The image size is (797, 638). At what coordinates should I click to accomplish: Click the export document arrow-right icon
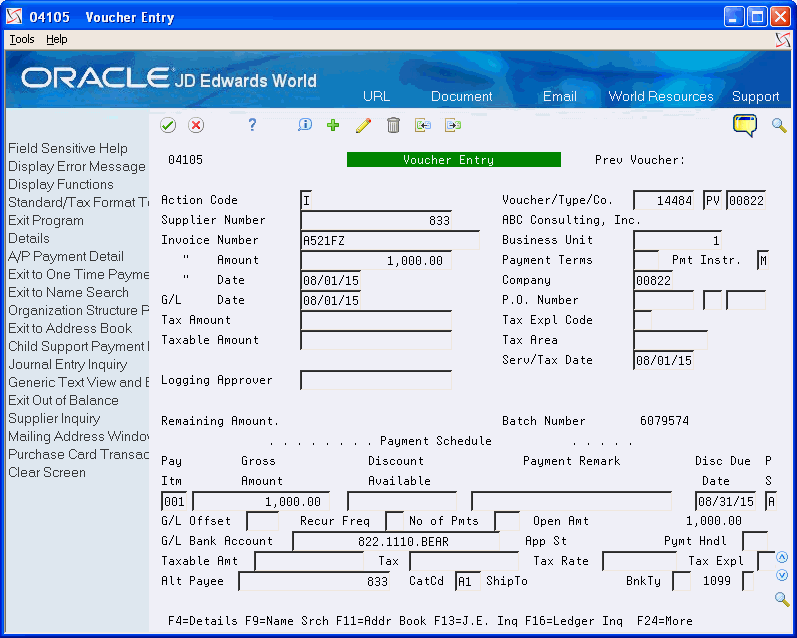453,125
